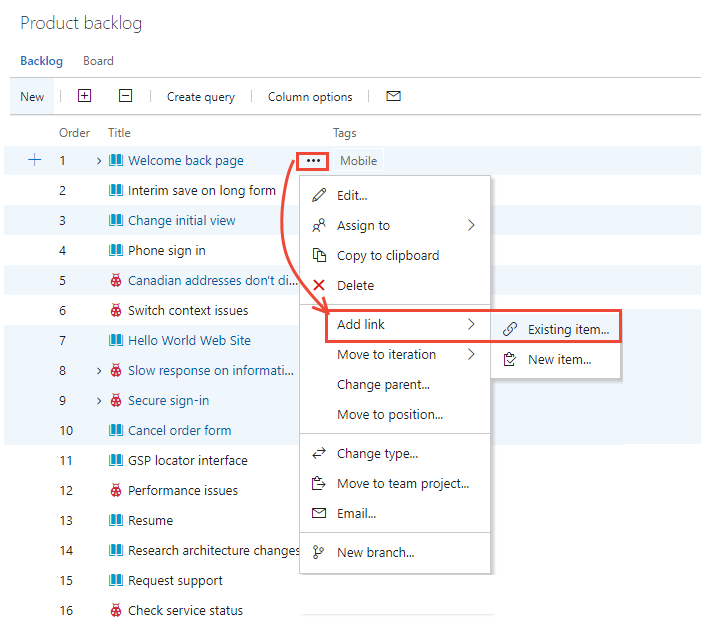Screen dimensions: 701x630
Task: Expand the Secure sign-in row
Action: pyautogui.click(x=99, y=401)
